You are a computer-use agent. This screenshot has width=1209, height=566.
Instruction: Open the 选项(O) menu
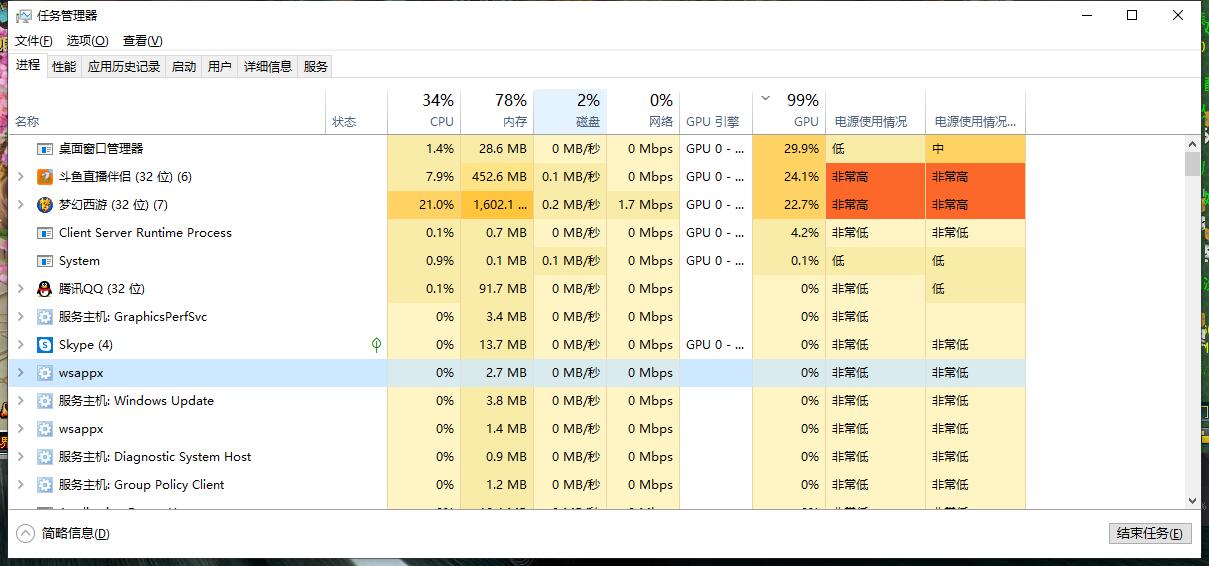pos(87,41)
